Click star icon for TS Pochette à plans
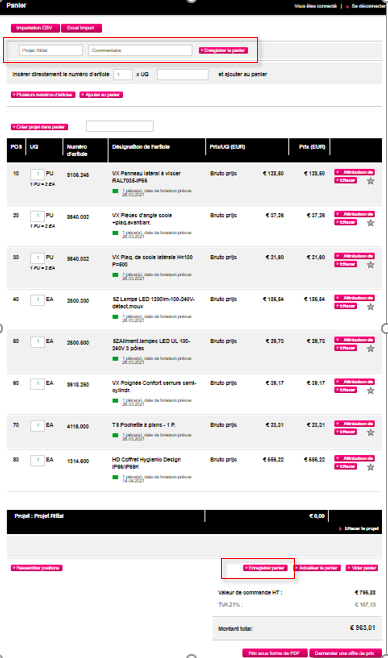This screenshot has width=388, height=658. coord(370,433)
